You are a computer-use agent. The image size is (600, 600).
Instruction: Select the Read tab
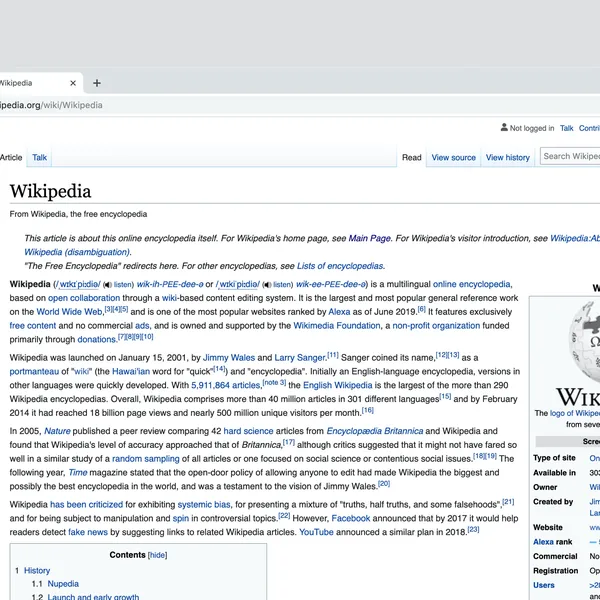[x=411, y=157]
